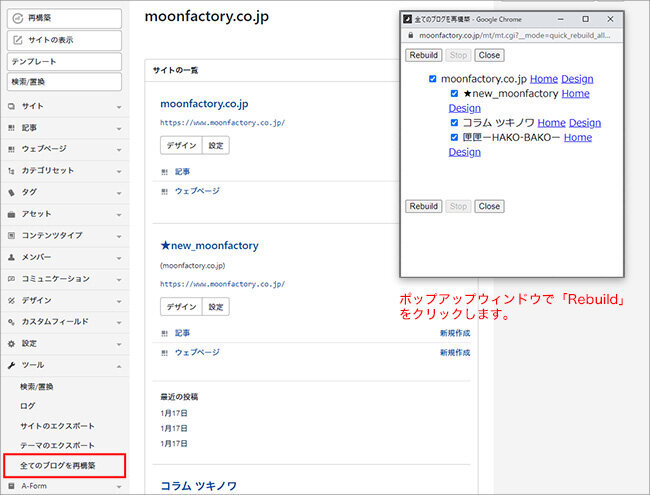Expand the タグ sidebar menu arrow

point(119,193)
